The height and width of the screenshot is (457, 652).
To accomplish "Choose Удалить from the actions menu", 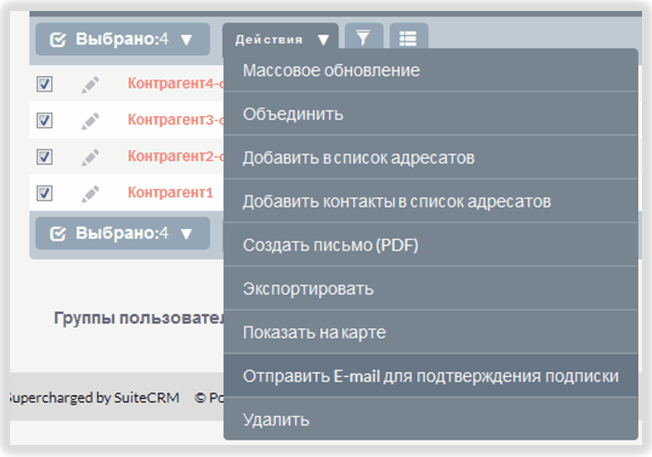I will click(276, 420).
